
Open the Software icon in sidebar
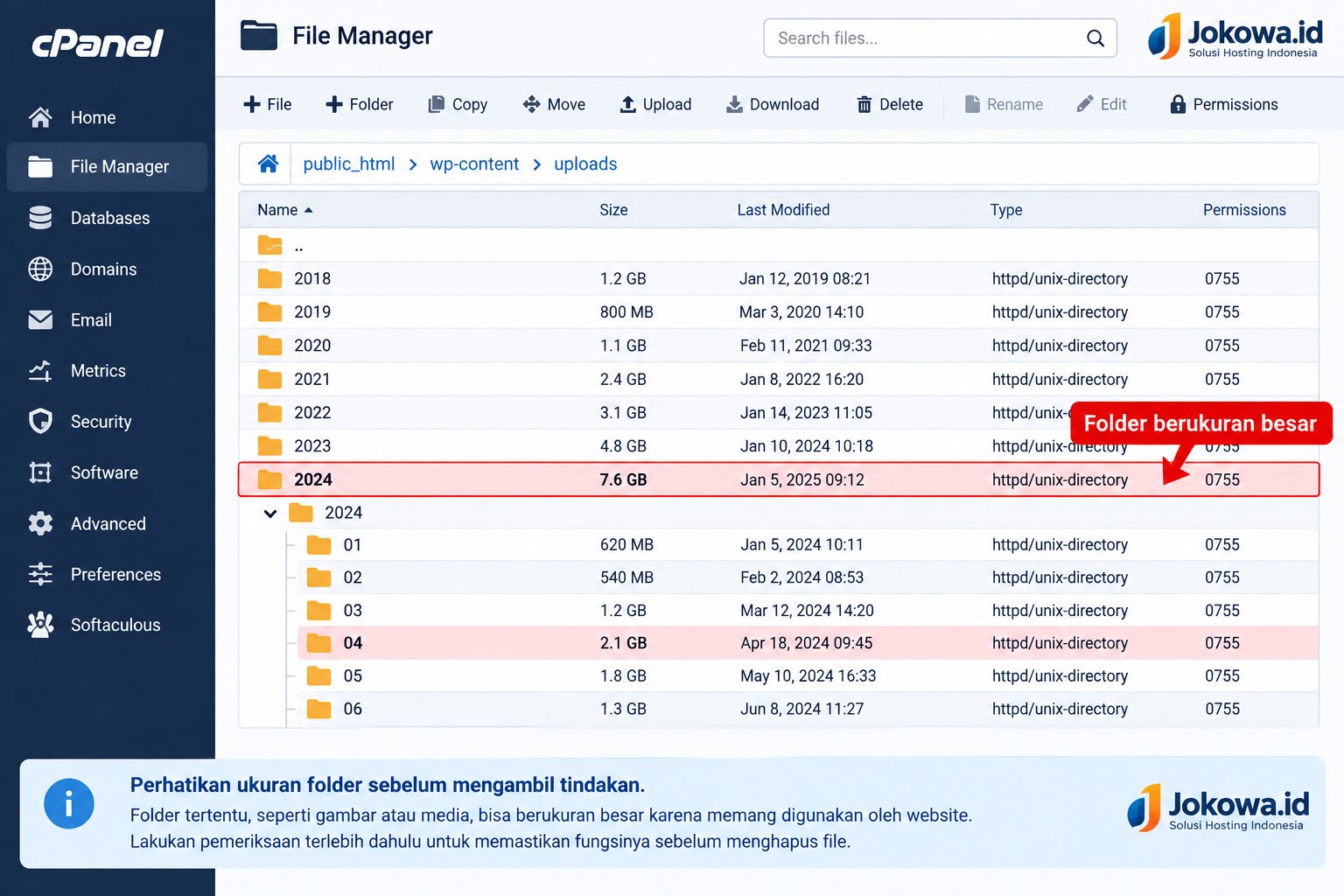pyautogui.click(x=40, y=472)
